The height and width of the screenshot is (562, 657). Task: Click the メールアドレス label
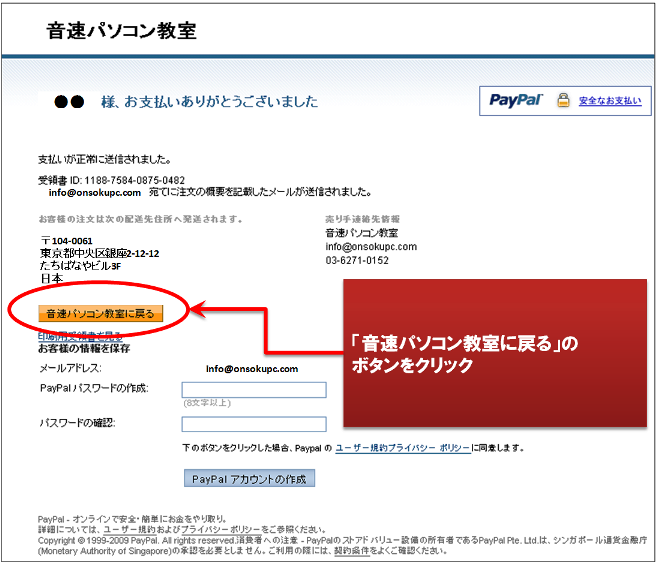[x=70, y=368]
